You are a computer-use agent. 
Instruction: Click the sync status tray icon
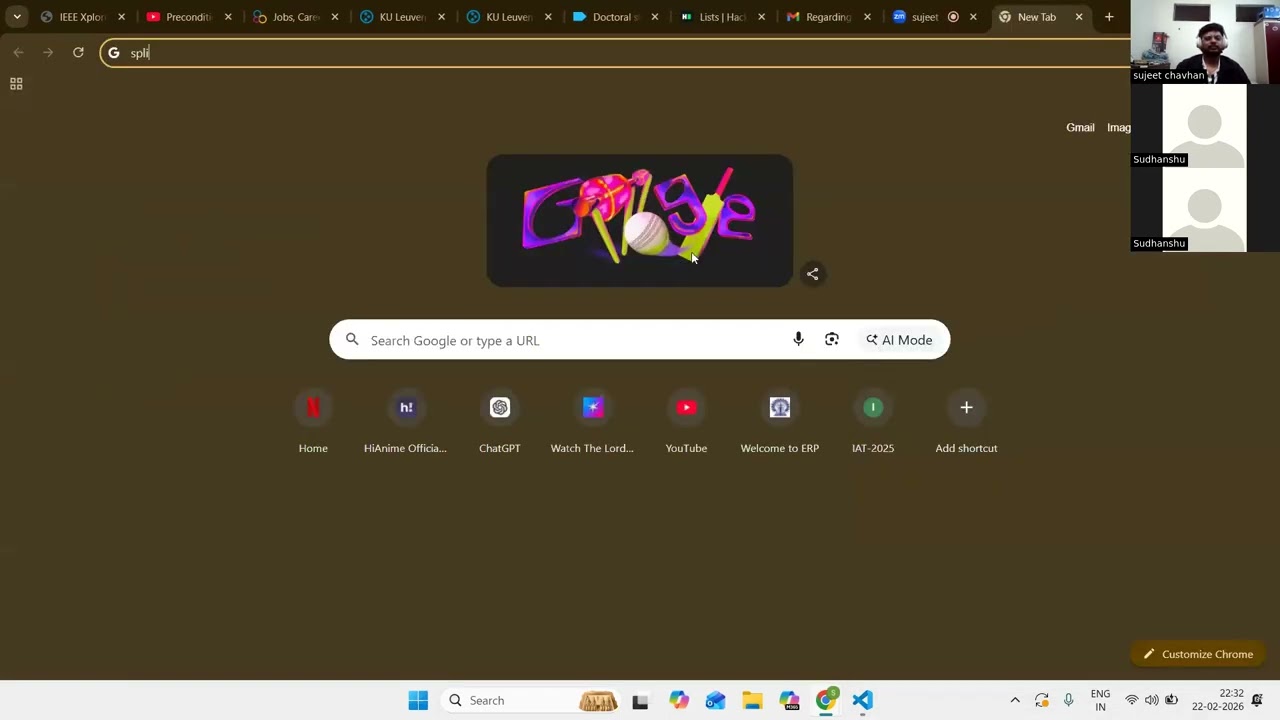click(1042, 700)
